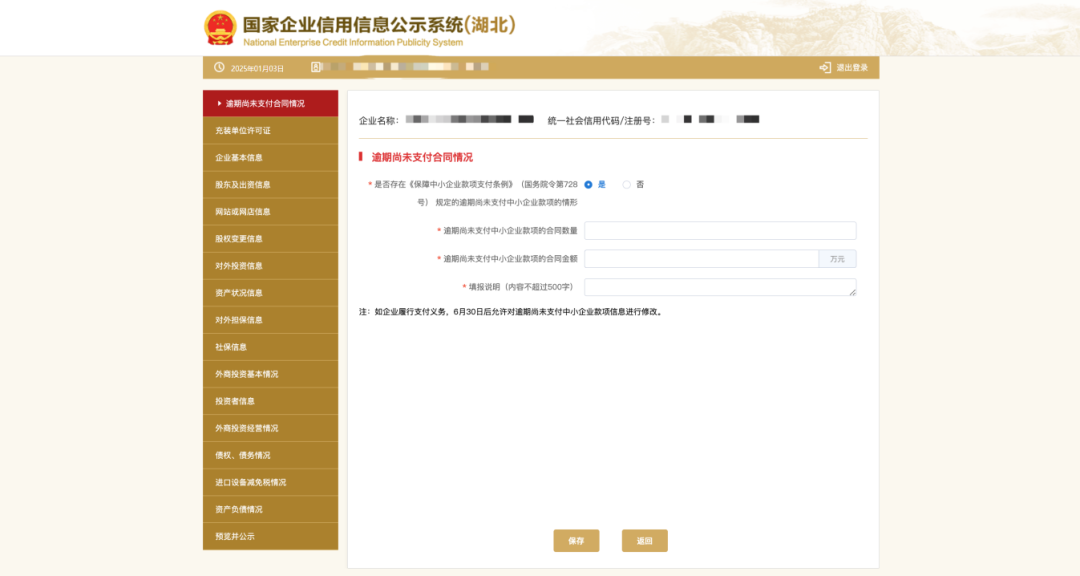This screenshot has height=576, width=1080.
Task: Focus the 合同金额 input field
Action: [702, 259]
